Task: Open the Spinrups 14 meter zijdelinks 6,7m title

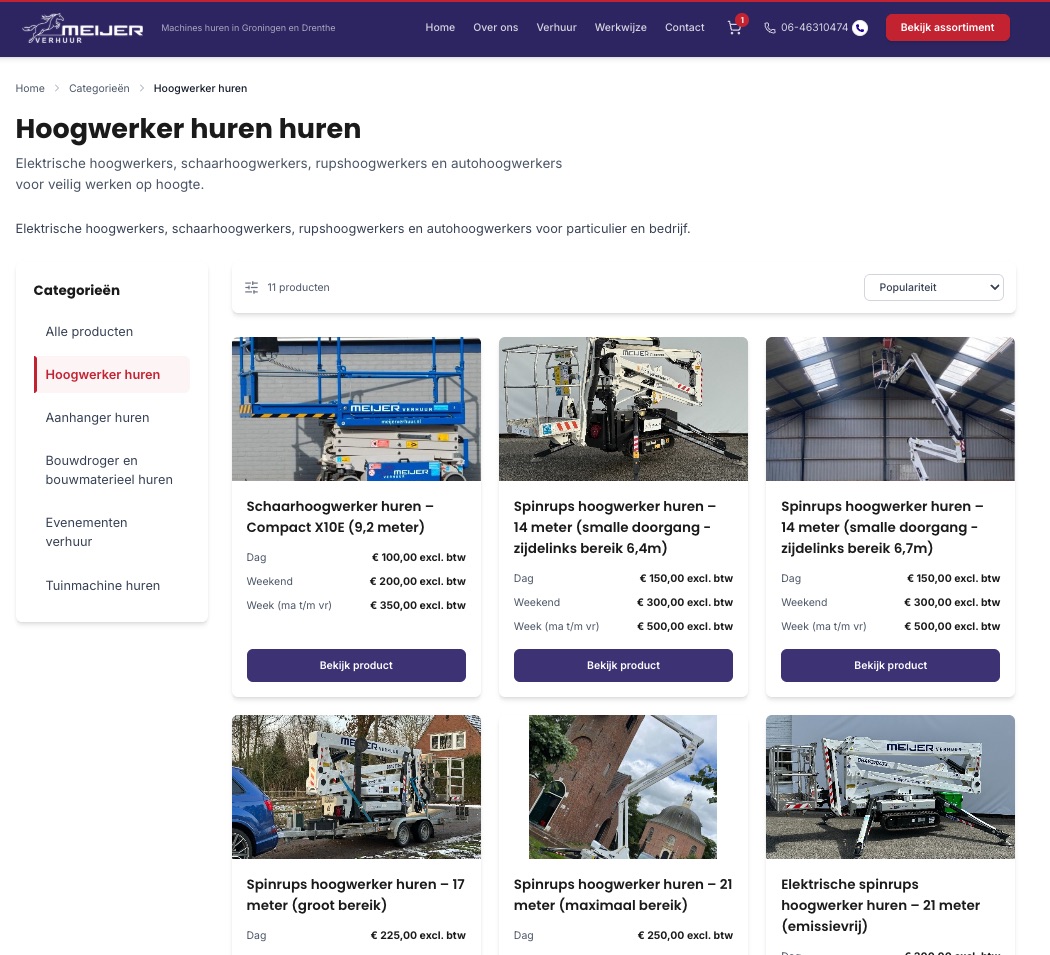Action: (882, 527)
